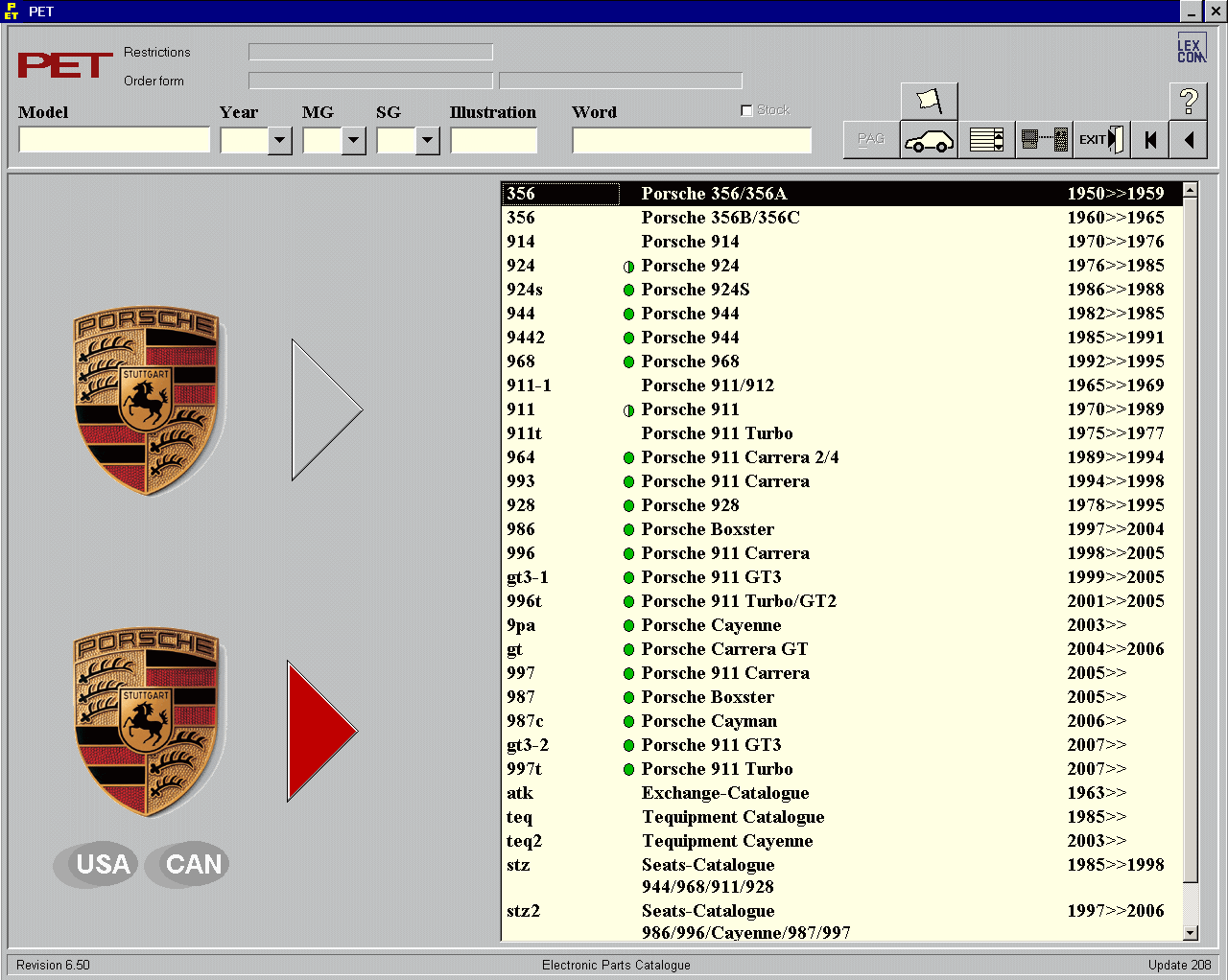Go back with the left arrow button
The height and width of the screenshot is (980, 1228).
point(1189,140)
